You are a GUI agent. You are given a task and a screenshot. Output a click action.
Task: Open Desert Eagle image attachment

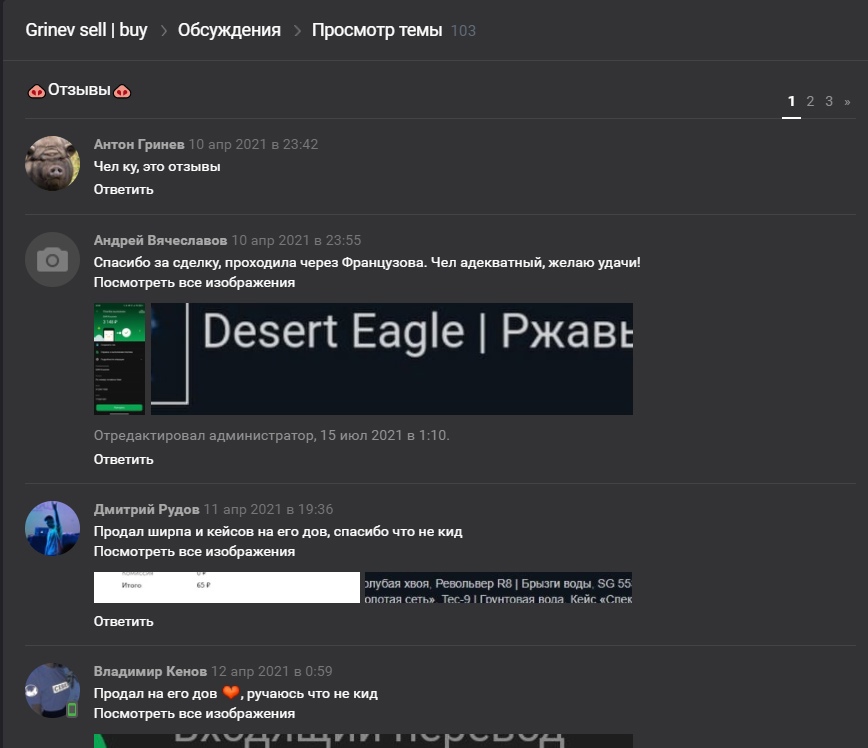[x=392, y=359]
